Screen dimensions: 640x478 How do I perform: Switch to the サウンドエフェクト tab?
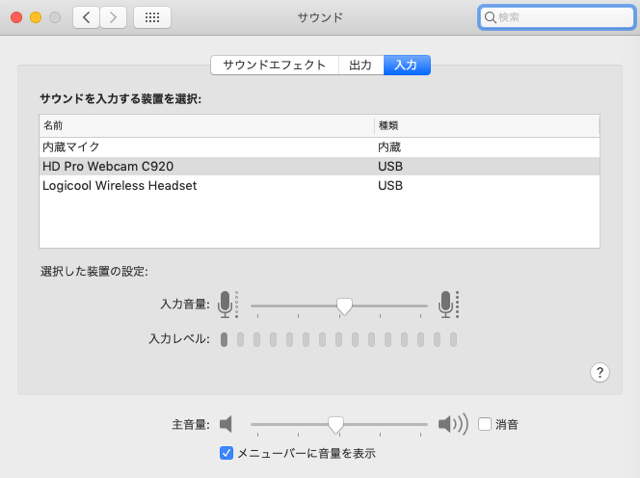(274, 65)
